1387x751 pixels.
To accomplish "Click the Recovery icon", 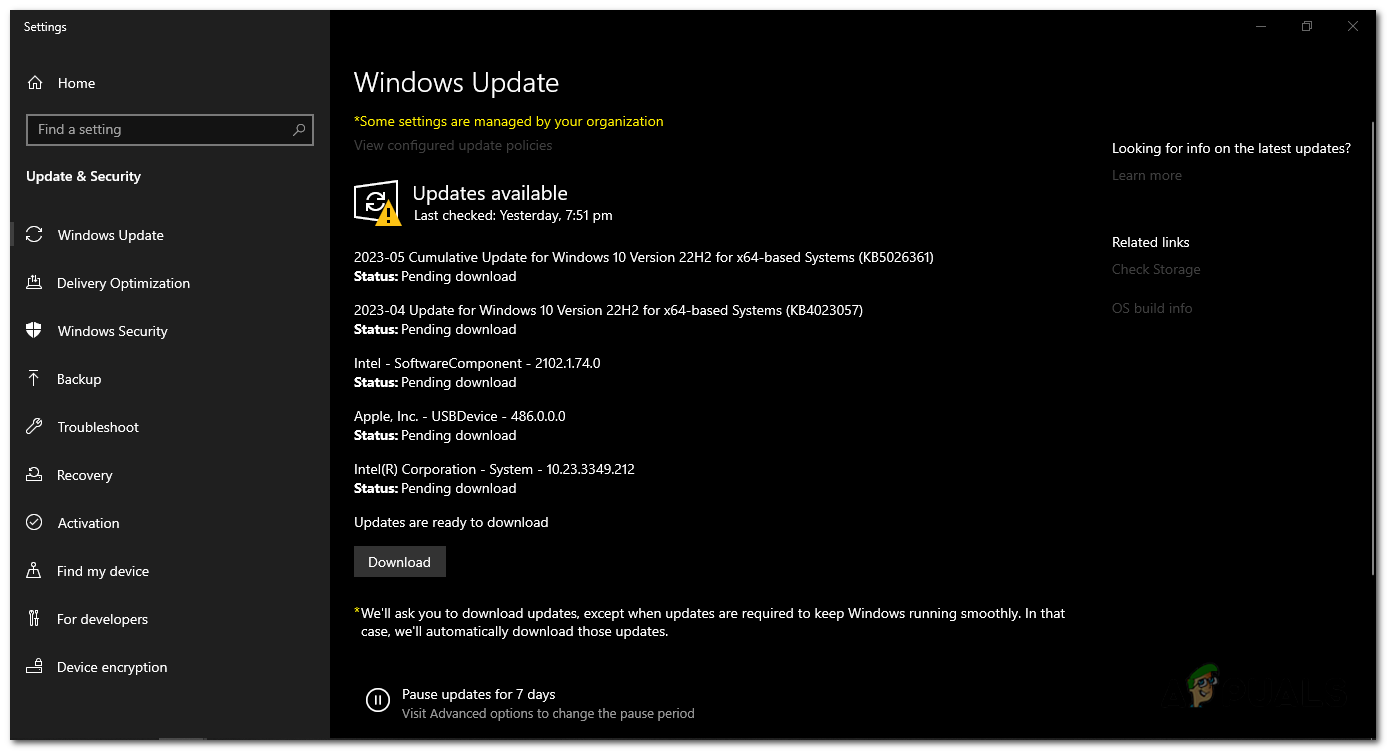I will pyautogui.click(x=34, y=475).
